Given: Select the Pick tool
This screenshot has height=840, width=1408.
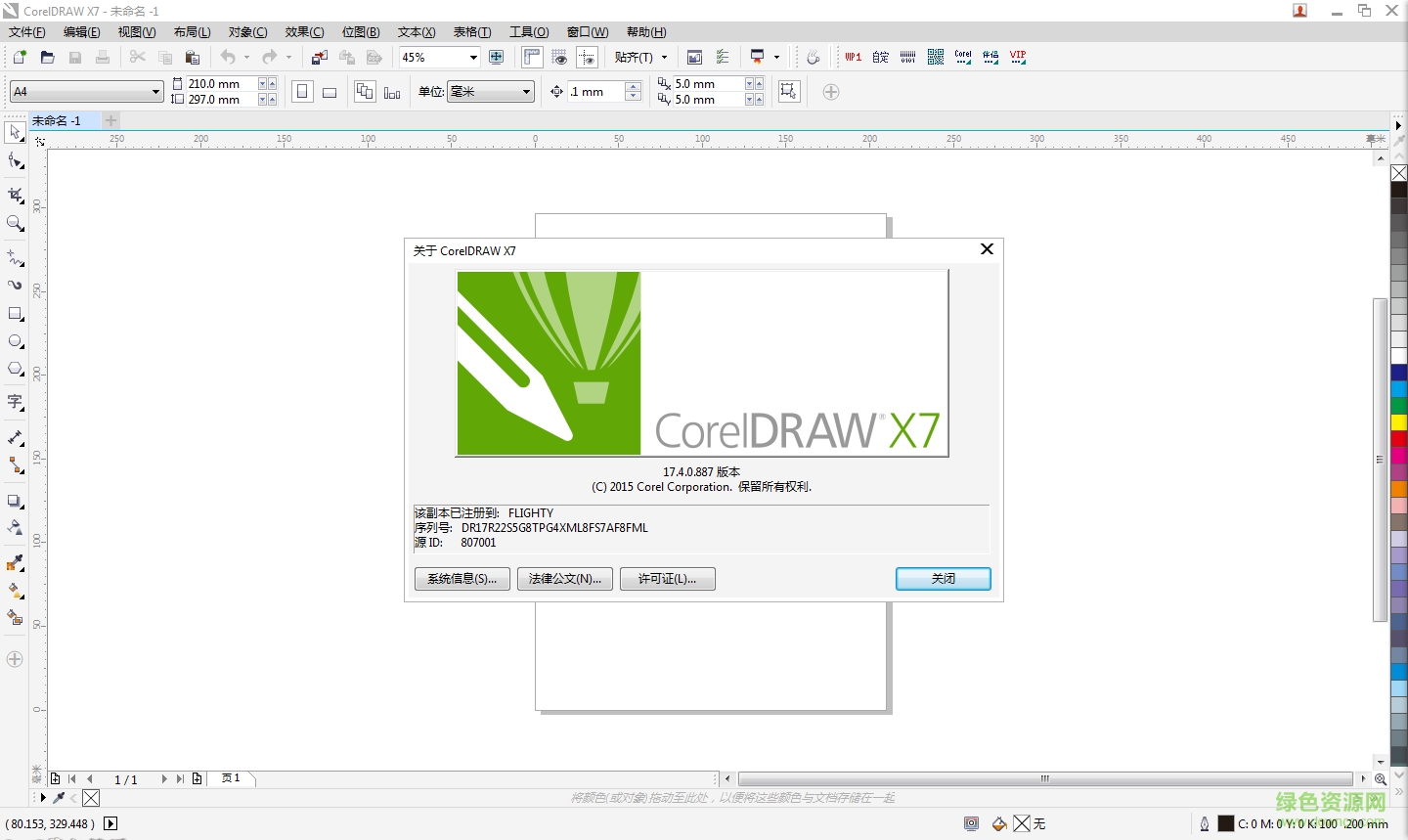Looking at the screenshot, I should (15, 132).
